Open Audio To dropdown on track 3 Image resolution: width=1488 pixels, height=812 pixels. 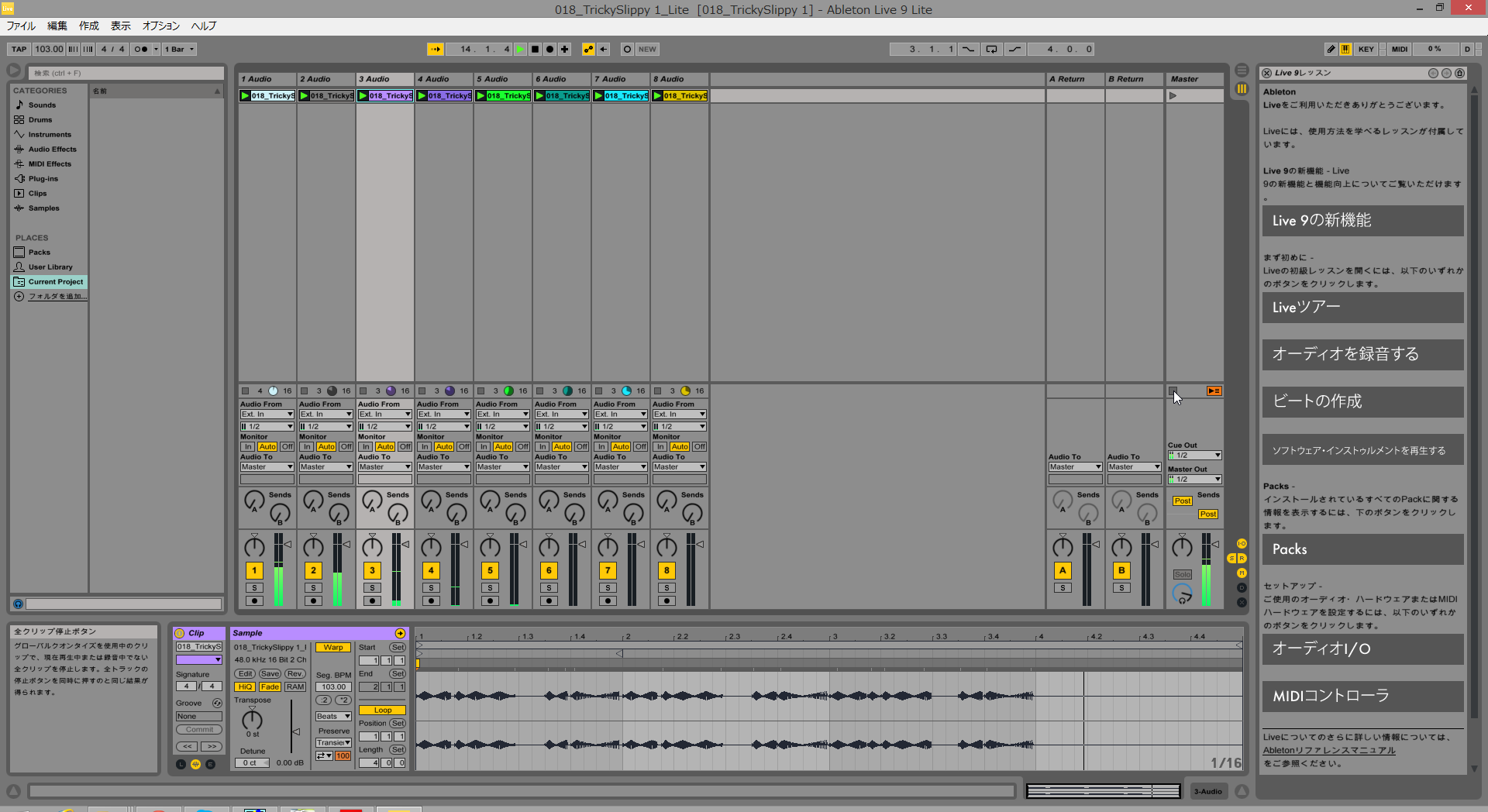[384, 467]
